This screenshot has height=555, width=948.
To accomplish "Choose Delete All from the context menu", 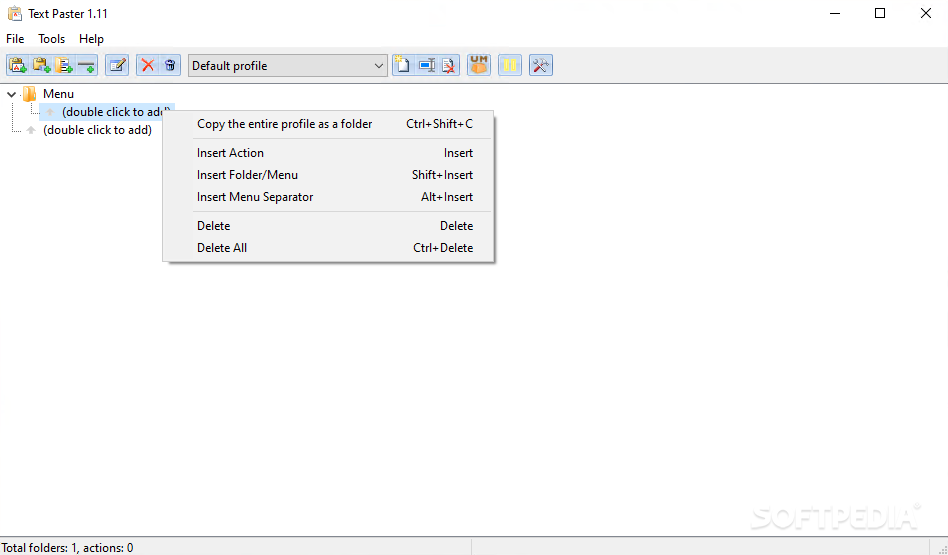I will (329, 248).
